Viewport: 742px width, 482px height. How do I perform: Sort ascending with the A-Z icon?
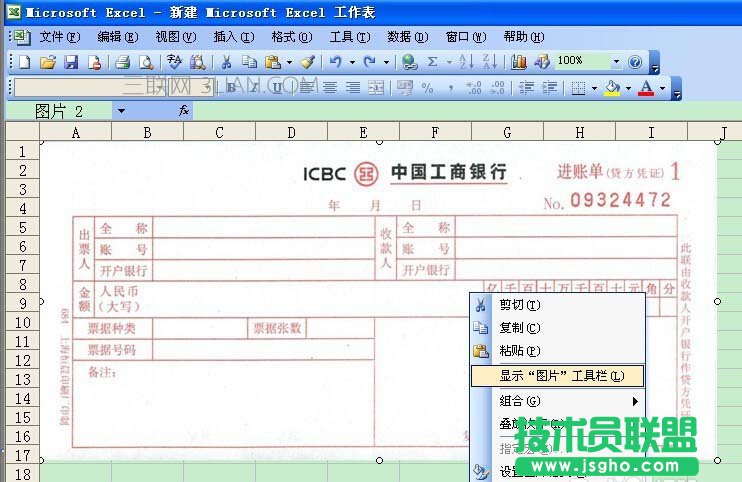coord(466,62)
